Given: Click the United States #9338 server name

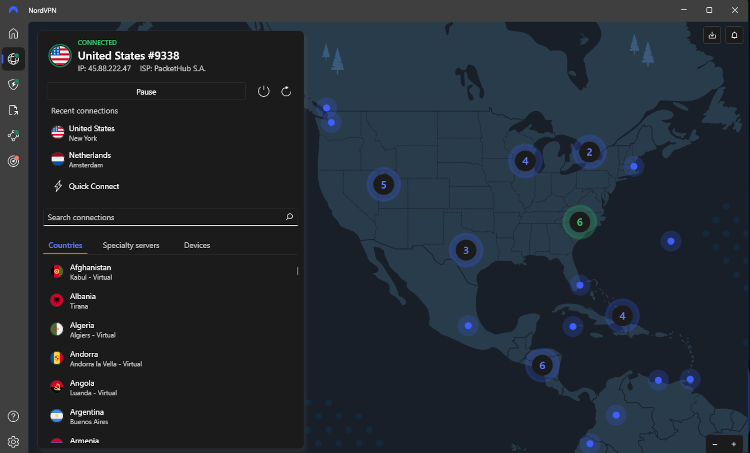Looking at the screenshot, I should (x=128, y=55).
